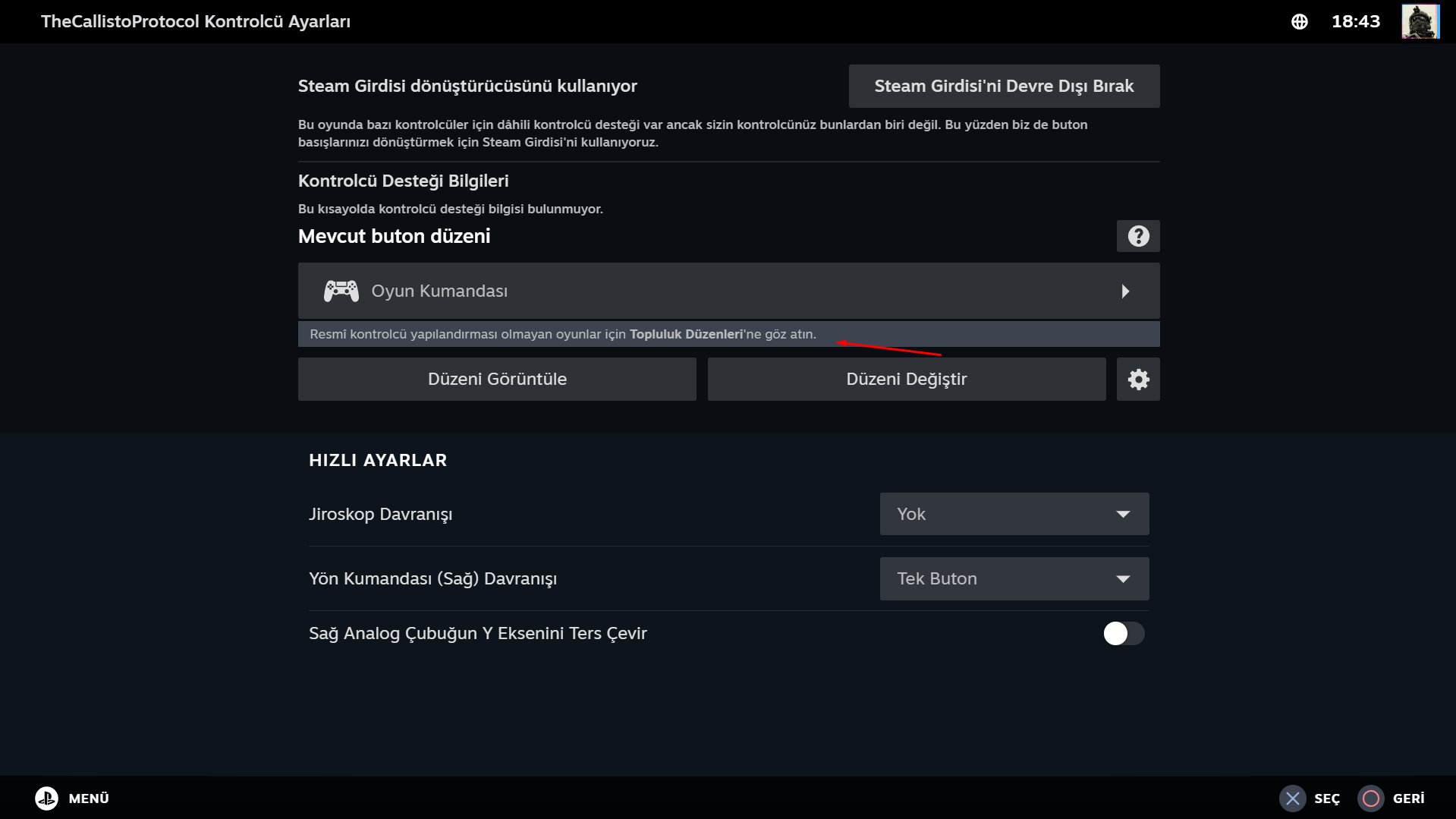Expand Oyun Kumandası layout arrow
The image size is (1456, 819).
pos(1125,291)
